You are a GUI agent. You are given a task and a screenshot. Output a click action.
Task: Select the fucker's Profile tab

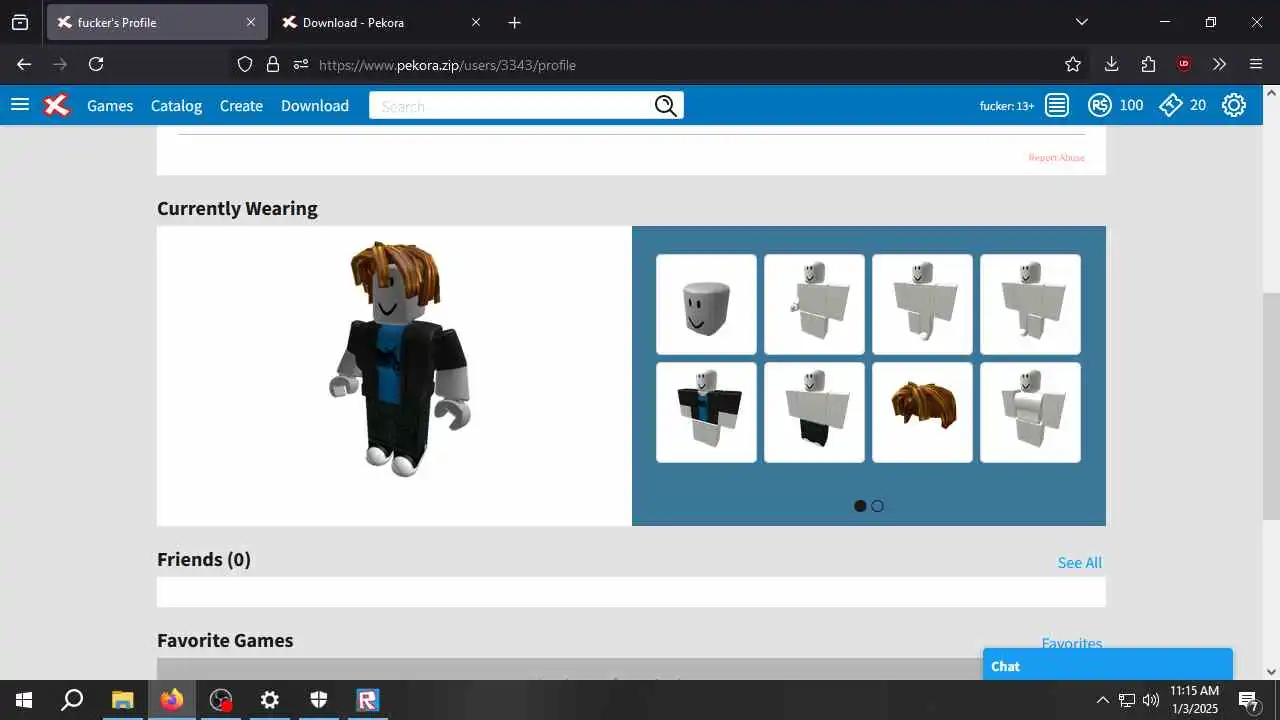(157, 22)
